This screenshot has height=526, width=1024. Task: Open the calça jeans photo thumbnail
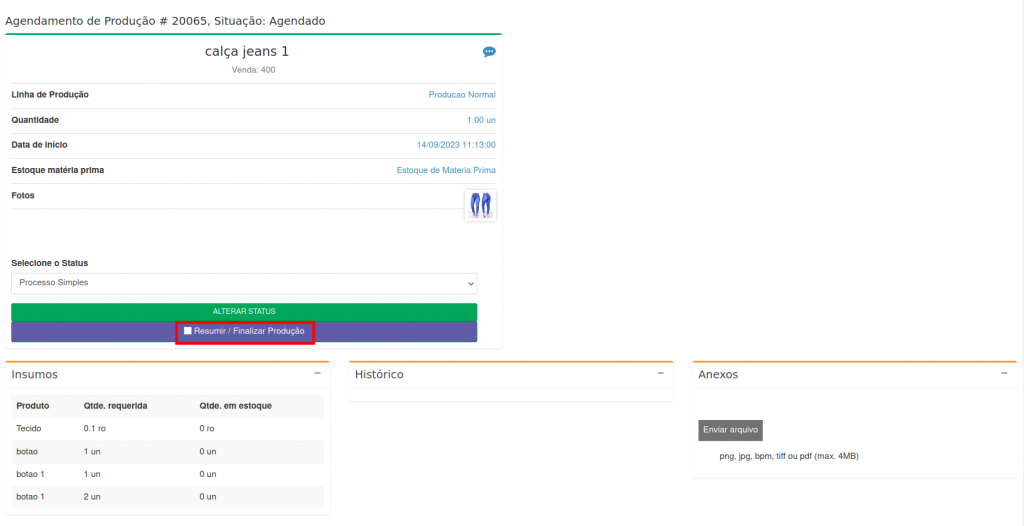(481, 205)
